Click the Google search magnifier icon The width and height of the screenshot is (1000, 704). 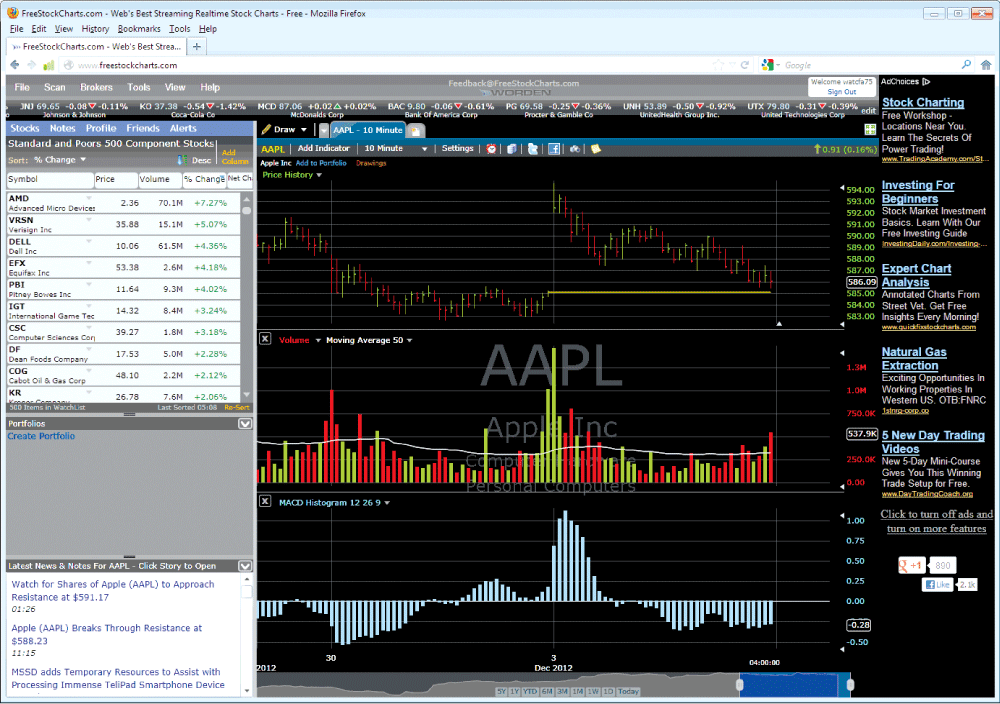[x=966, y=65]
